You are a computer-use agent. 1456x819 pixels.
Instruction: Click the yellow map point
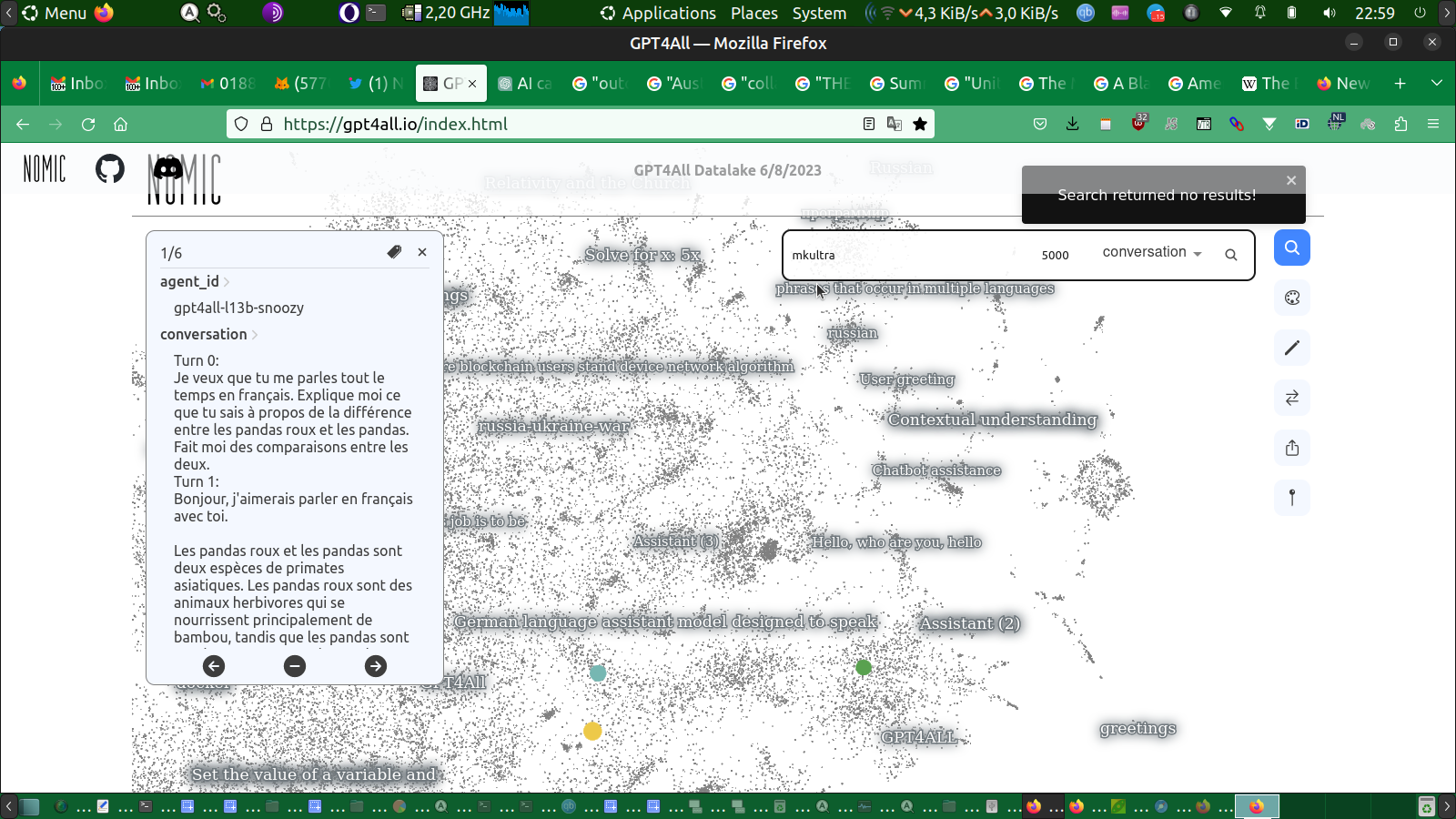click(x=592, y=731)
